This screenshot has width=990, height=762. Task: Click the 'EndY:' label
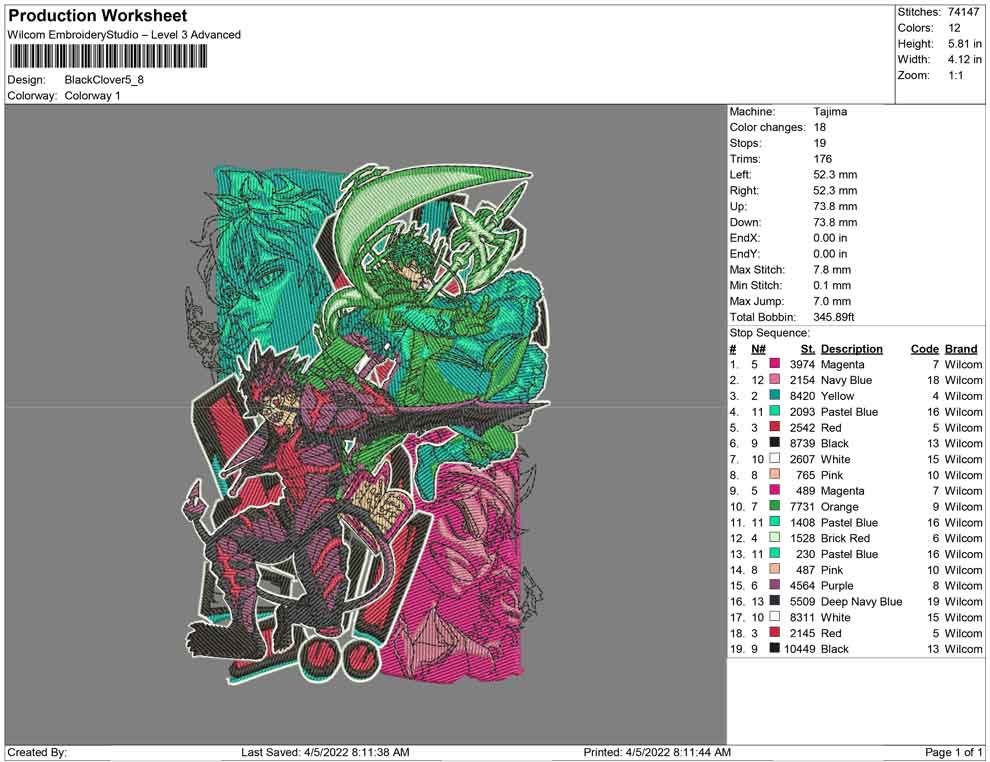click(745, 253)
